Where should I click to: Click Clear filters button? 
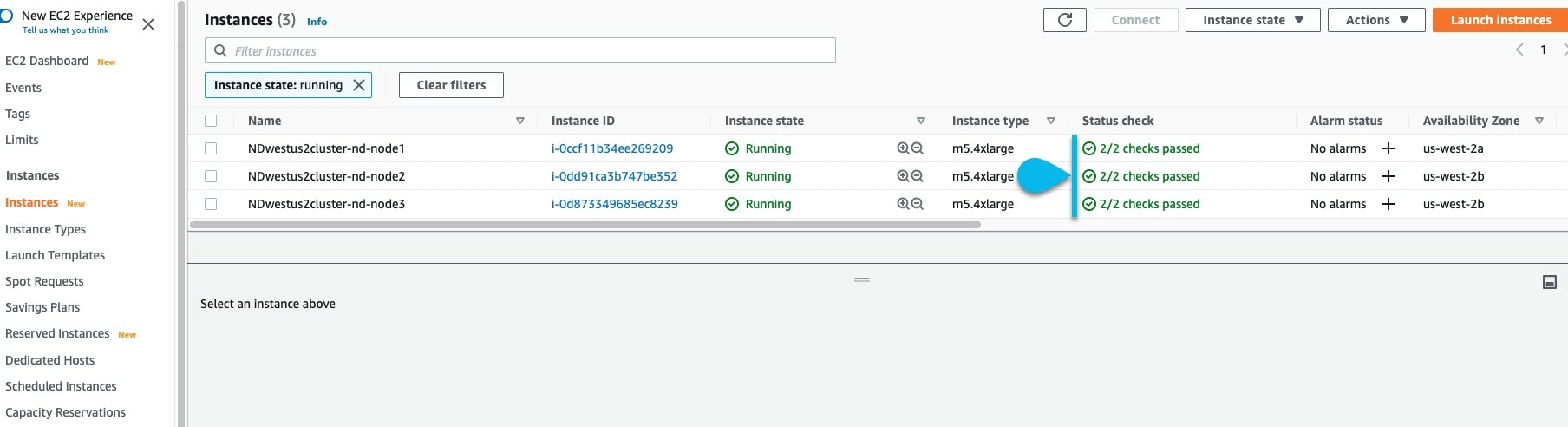coord(451,85)
